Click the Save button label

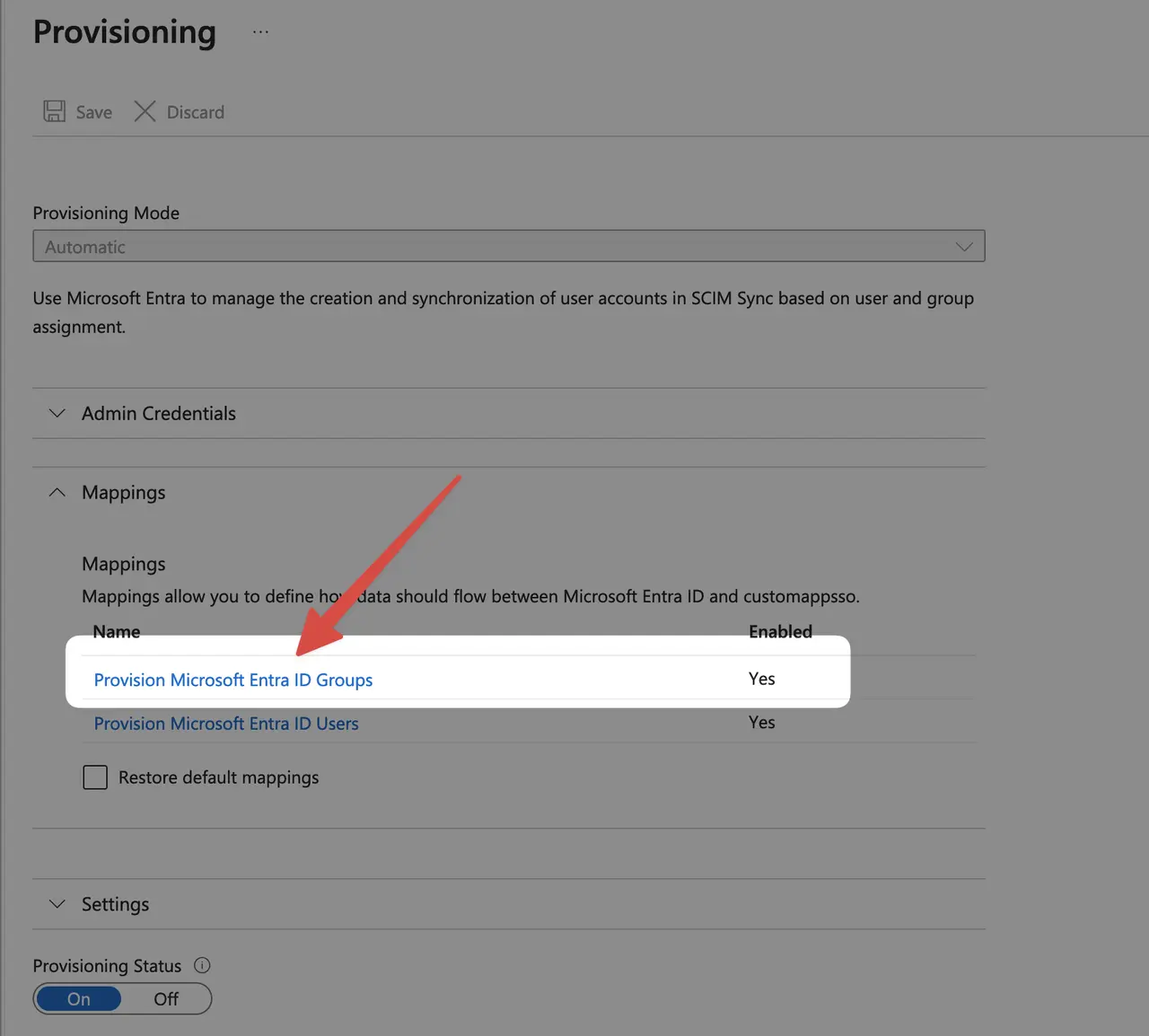94,112
